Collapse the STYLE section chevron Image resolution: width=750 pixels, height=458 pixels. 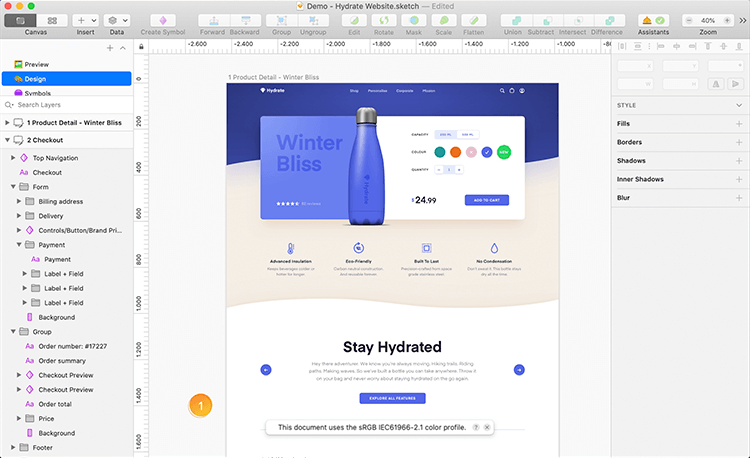[x=739, y=105]
